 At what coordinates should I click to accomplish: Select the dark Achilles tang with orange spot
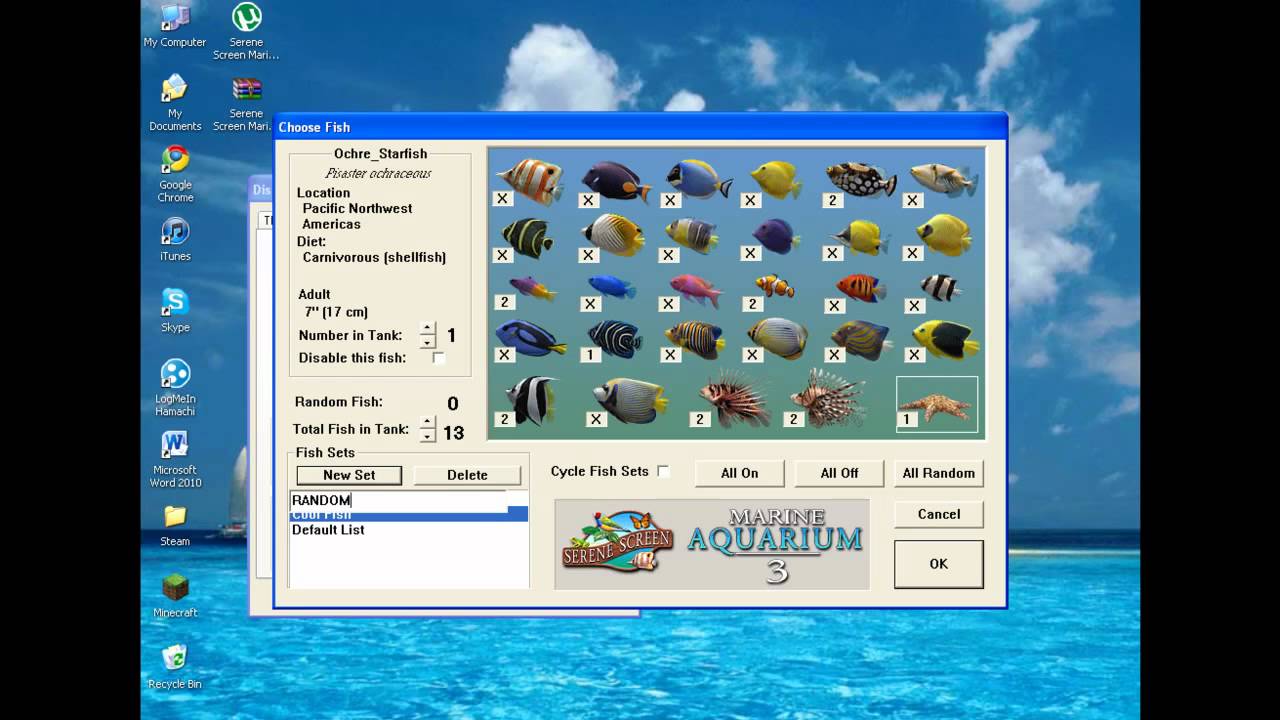coord(616,182)
